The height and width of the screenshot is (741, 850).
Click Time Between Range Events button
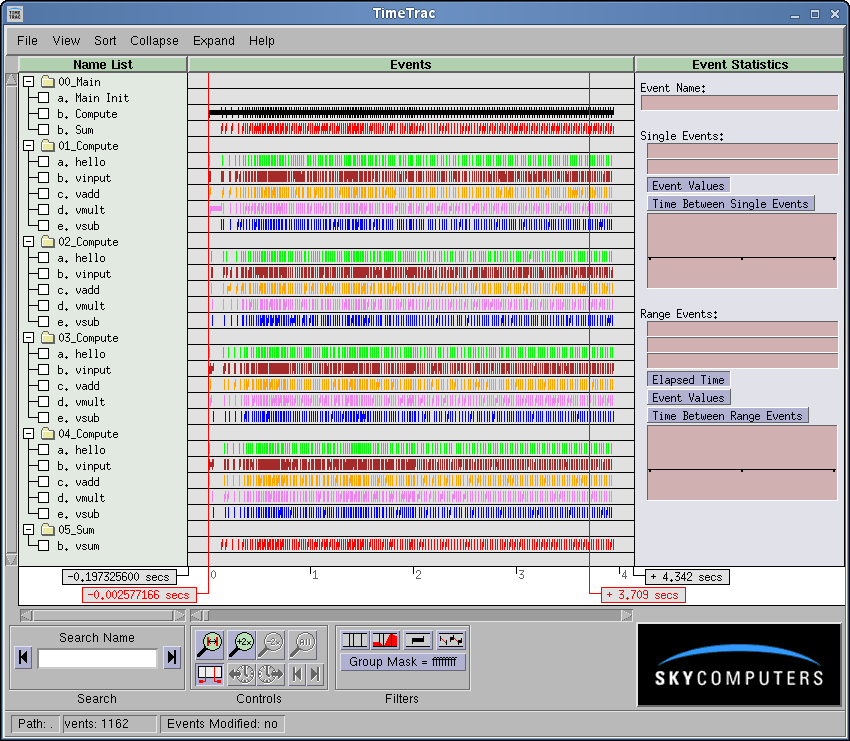727,416
